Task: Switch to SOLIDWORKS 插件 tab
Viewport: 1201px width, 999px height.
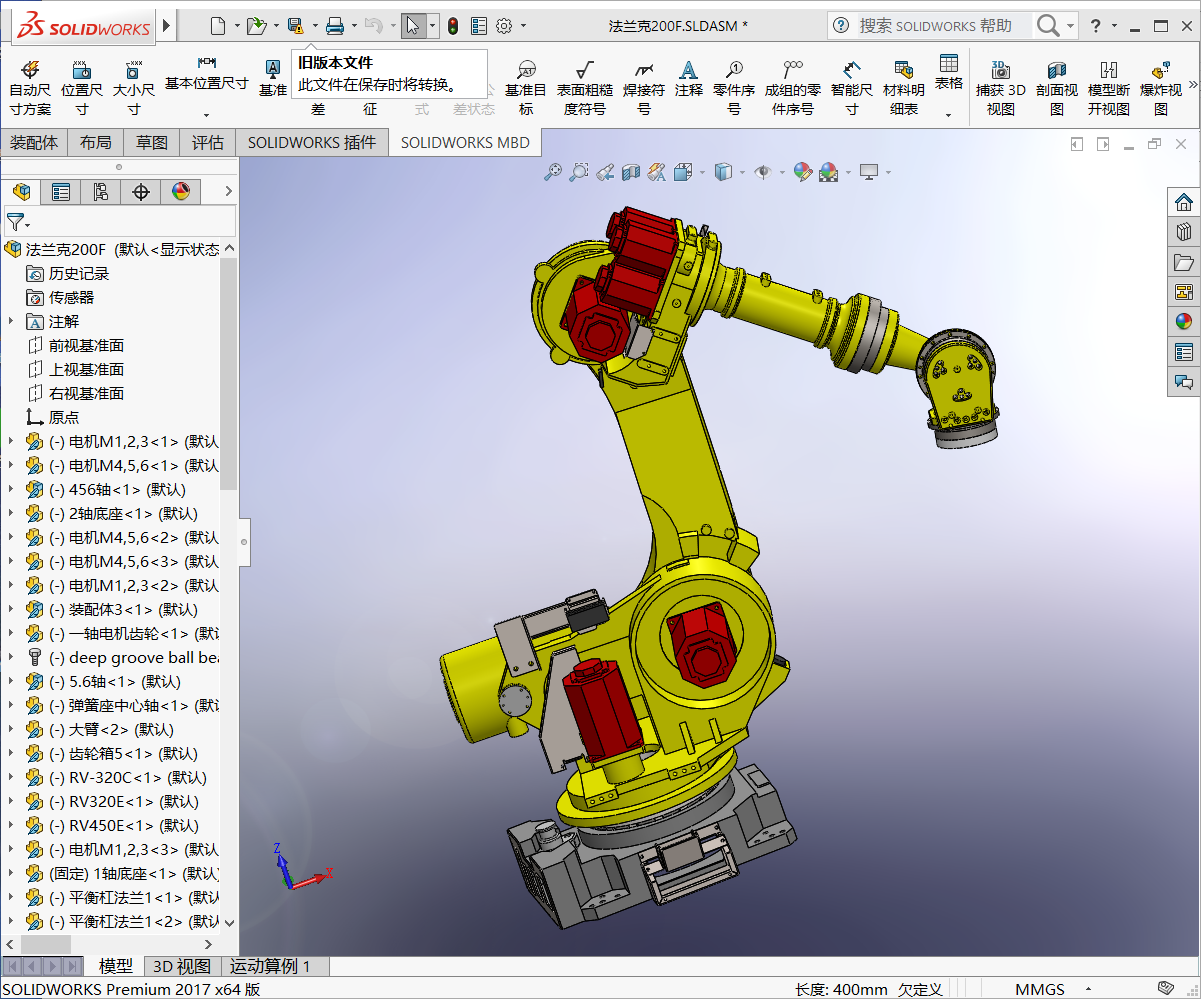Action: [312, 143]
